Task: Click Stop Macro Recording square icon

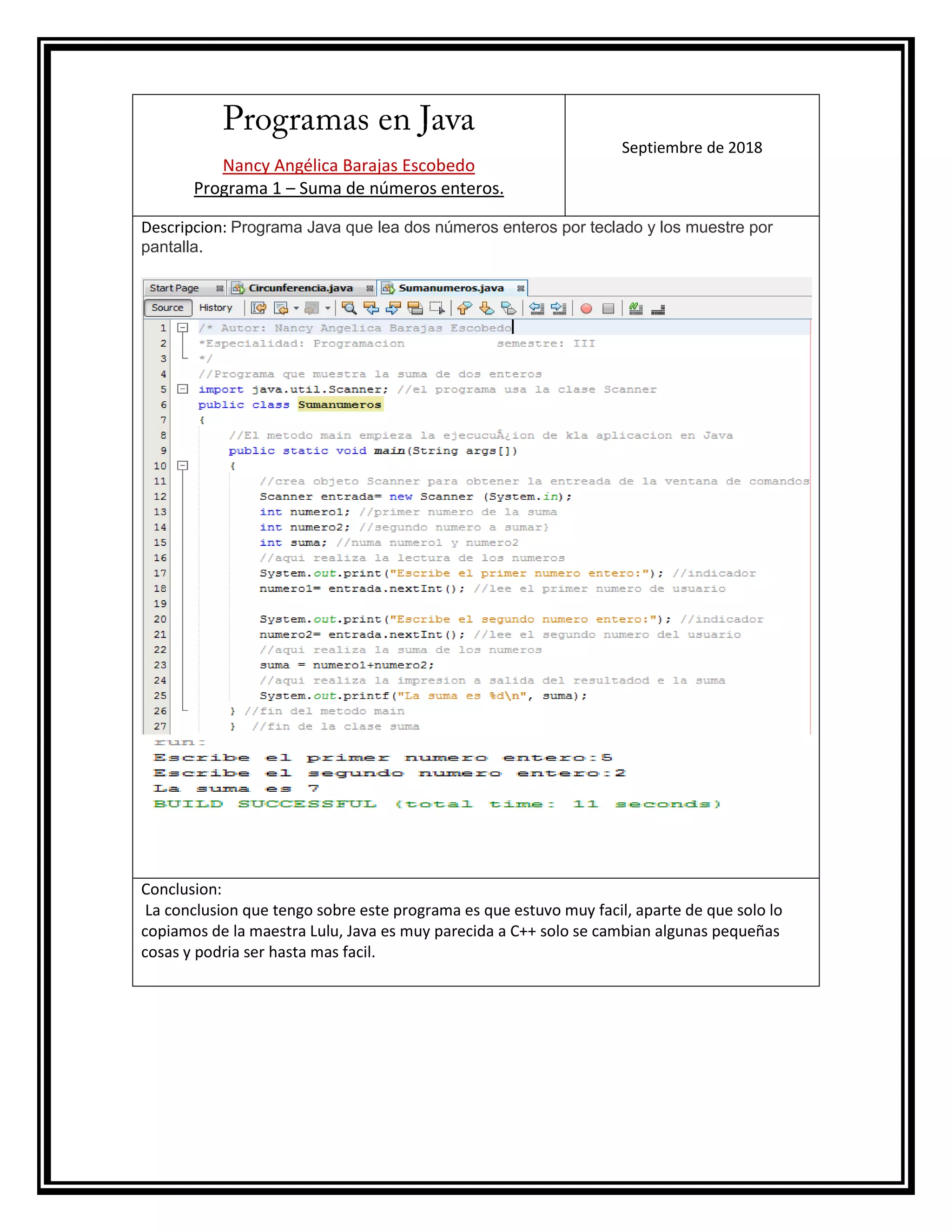Action: tap(608, 309)
